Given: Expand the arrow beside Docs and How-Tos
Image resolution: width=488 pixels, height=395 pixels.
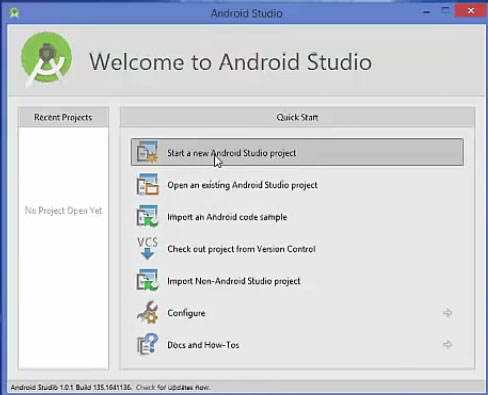Looking at the screenshot, I should click(447, 344).
